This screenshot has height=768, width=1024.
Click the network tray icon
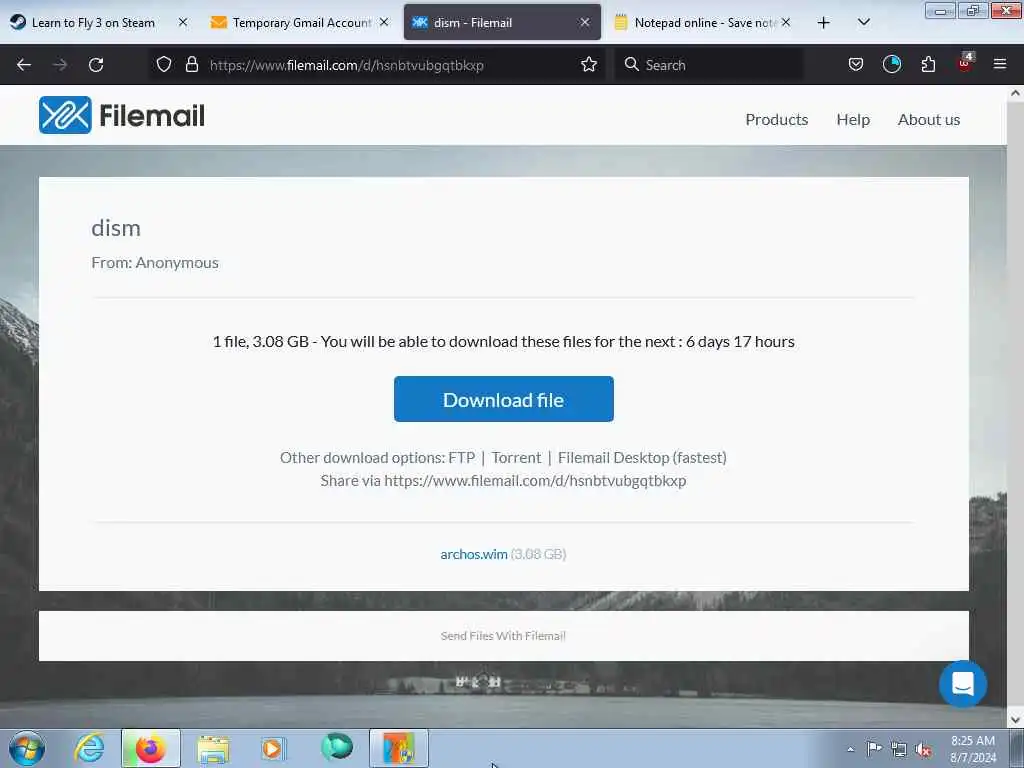(899, 750)
